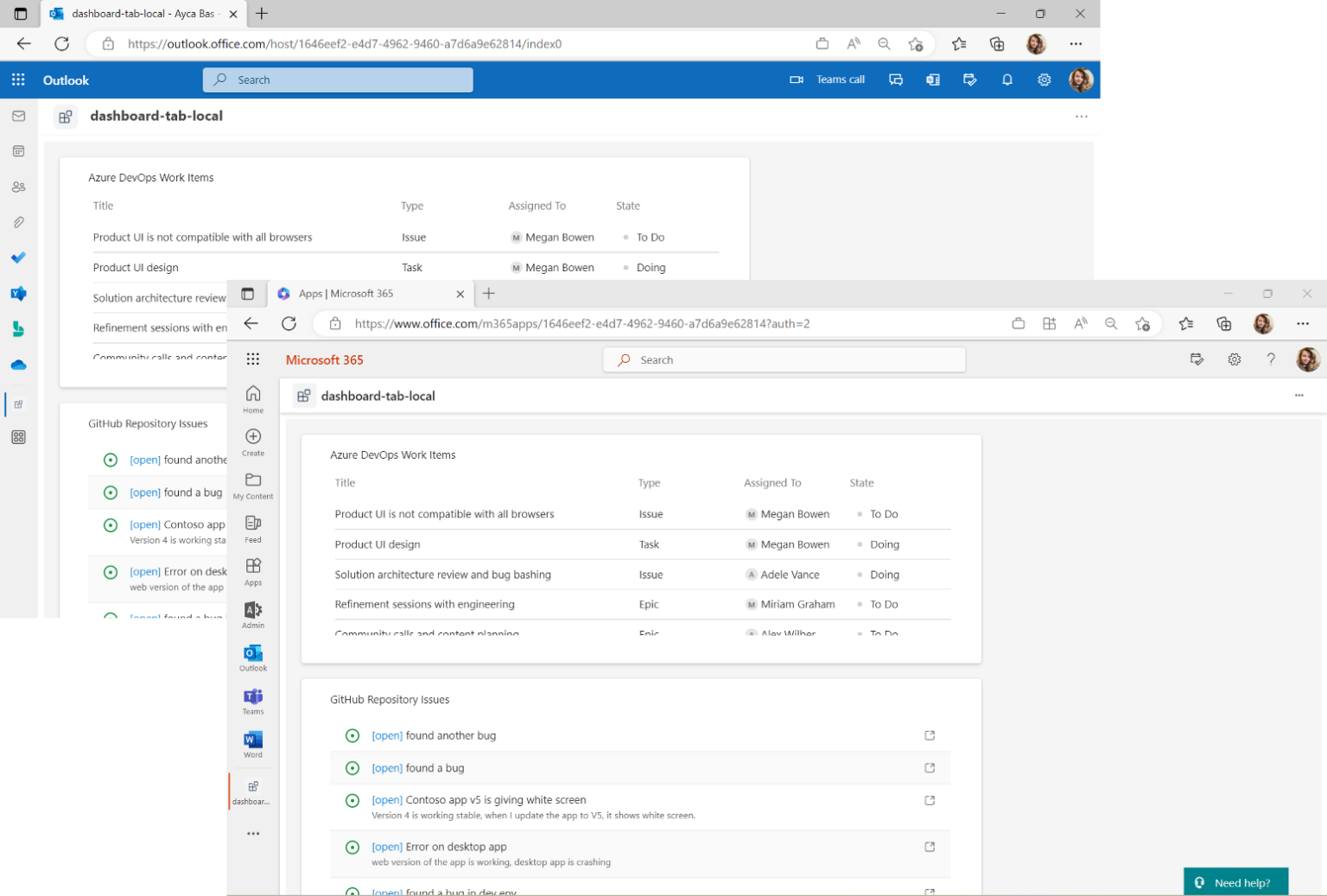Open more options for the dashboard-tab-local app
This screenshot has height=896, width=1327.
(x=1299, y=395)
